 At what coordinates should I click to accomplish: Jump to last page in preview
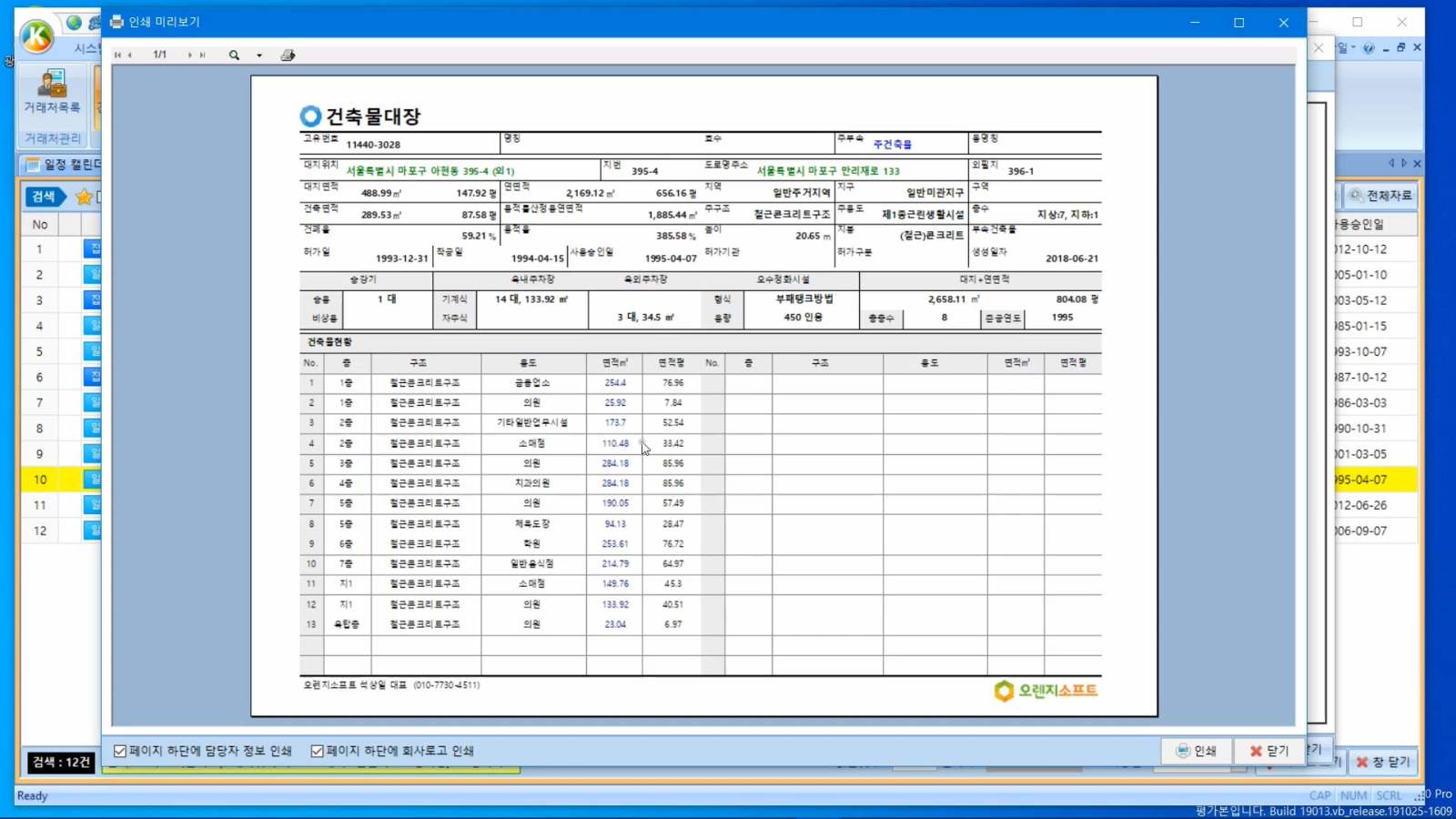pyautogui.click(x=203, y=56)
